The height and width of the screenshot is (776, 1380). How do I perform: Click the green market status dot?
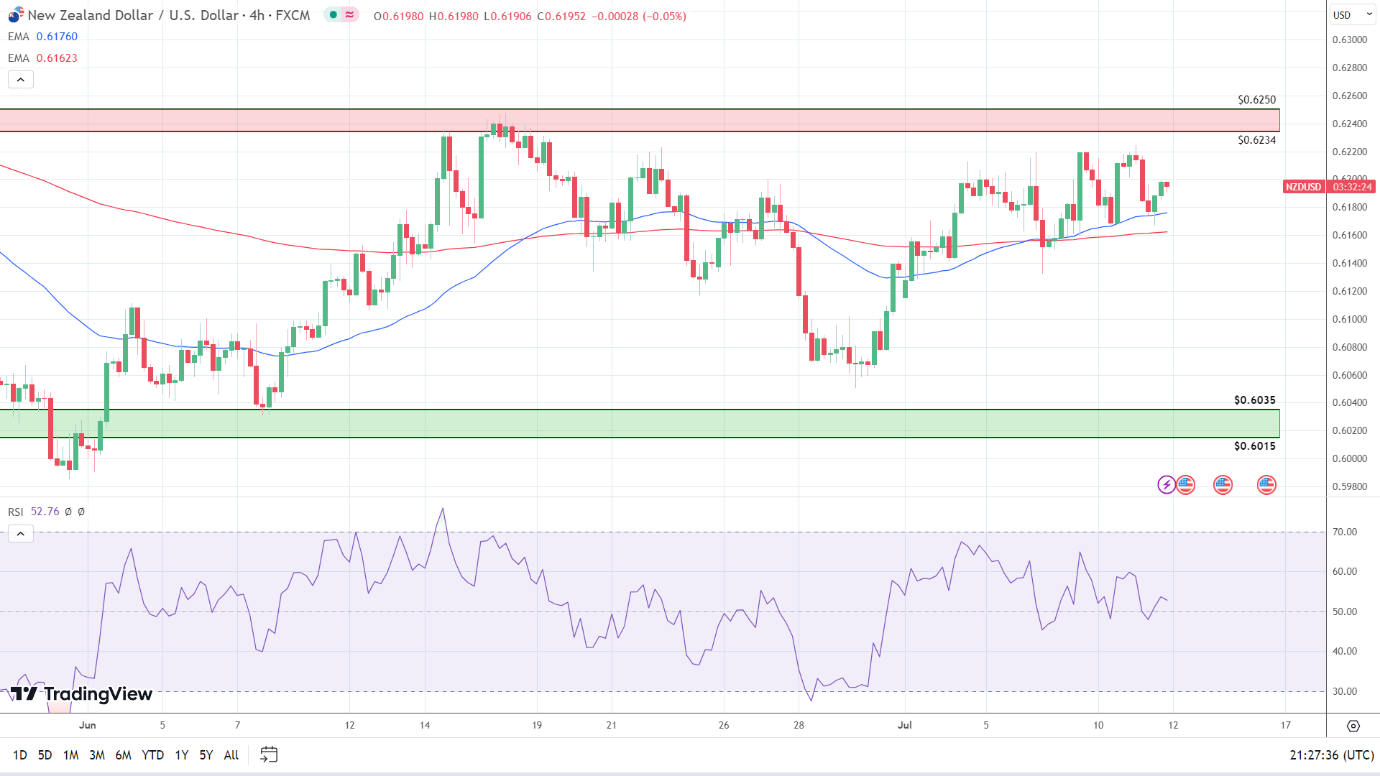click(333, 15)
